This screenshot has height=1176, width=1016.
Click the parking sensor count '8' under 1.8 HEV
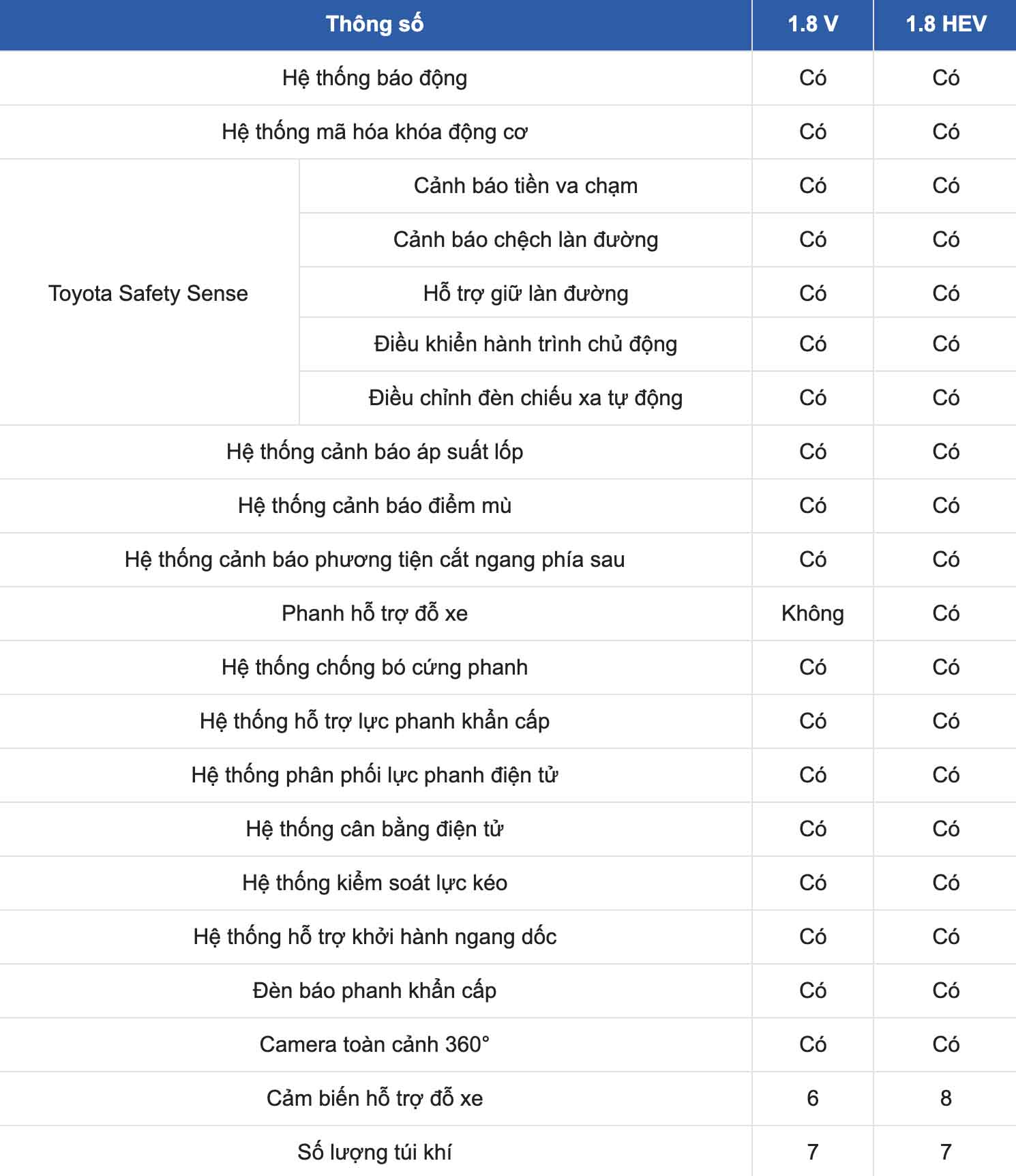[945, 1098]
